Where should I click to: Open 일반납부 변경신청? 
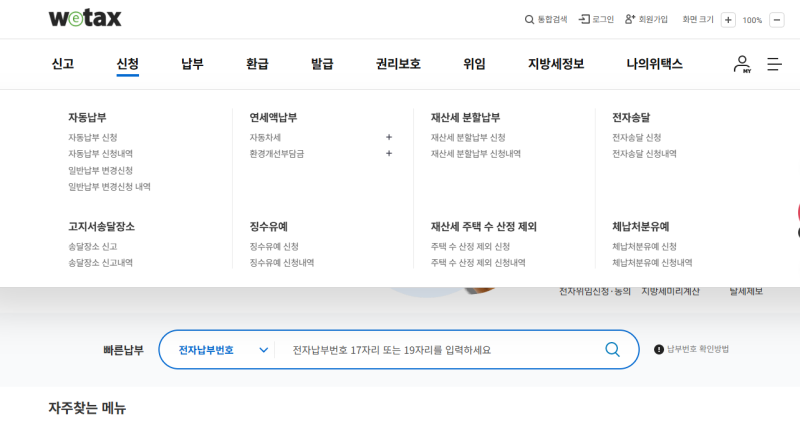(x=101, y=170)
